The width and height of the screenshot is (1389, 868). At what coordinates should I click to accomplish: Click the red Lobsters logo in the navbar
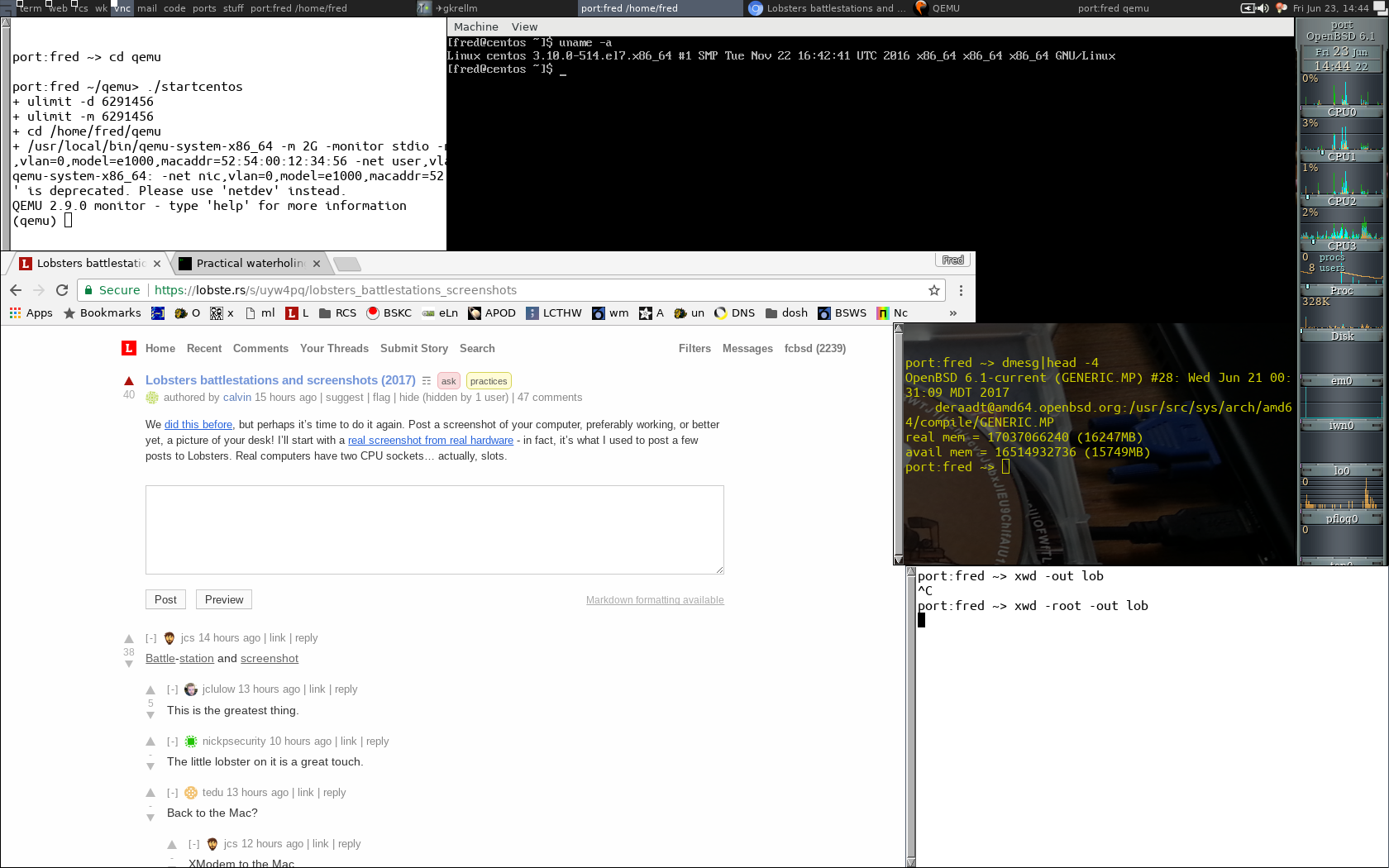(x=128, y=348)
